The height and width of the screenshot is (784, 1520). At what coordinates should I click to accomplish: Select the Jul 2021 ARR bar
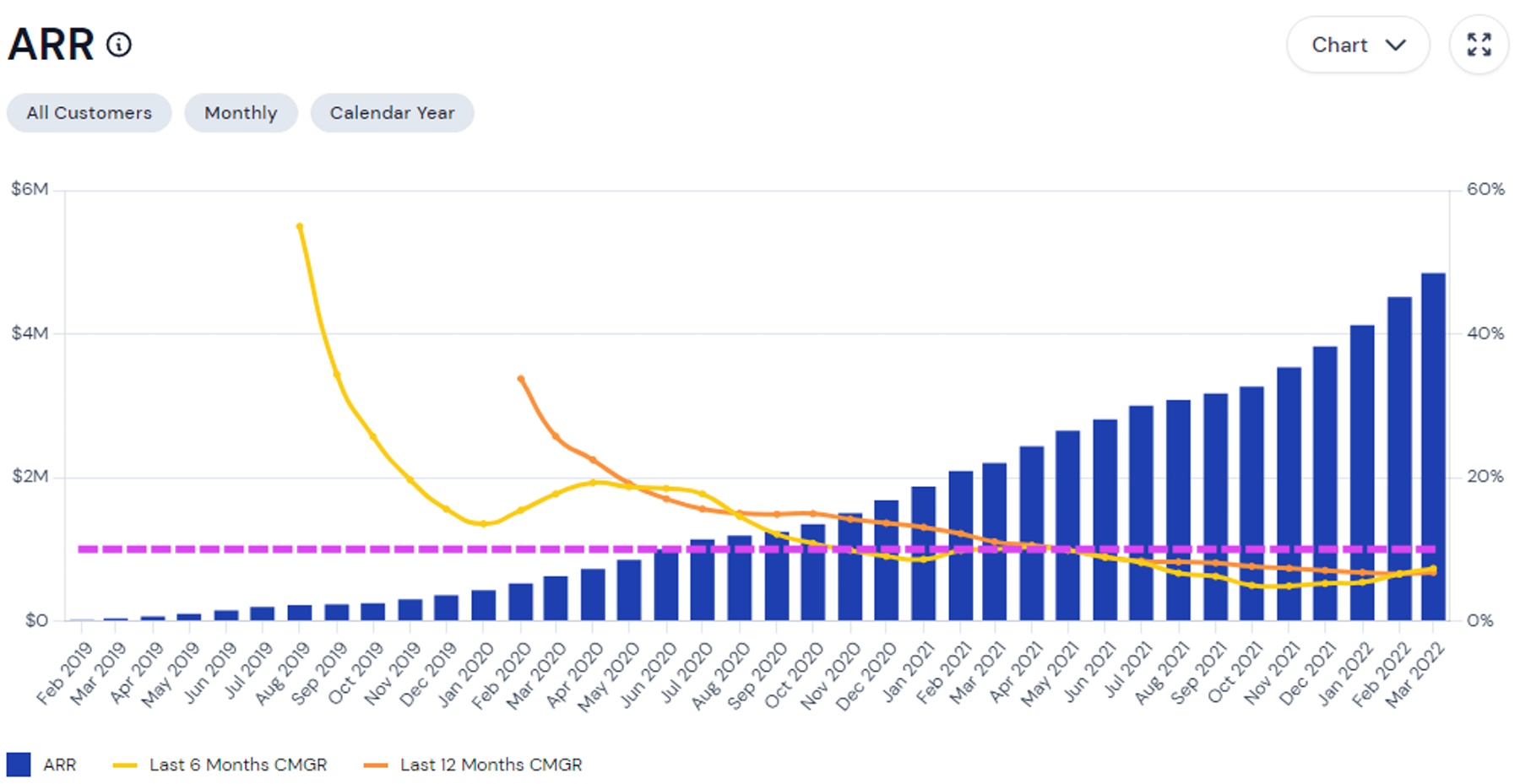(x=1141, y=513)
